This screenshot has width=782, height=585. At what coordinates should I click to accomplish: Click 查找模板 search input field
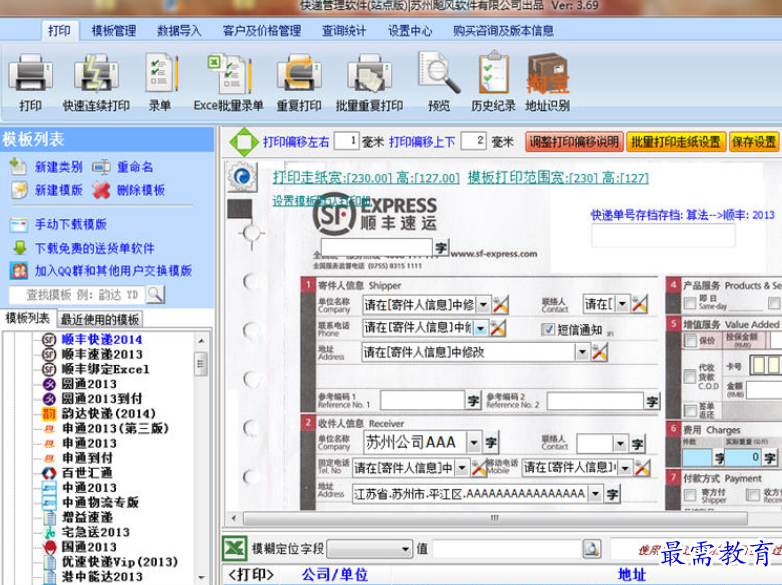click(x=77, y=295)
